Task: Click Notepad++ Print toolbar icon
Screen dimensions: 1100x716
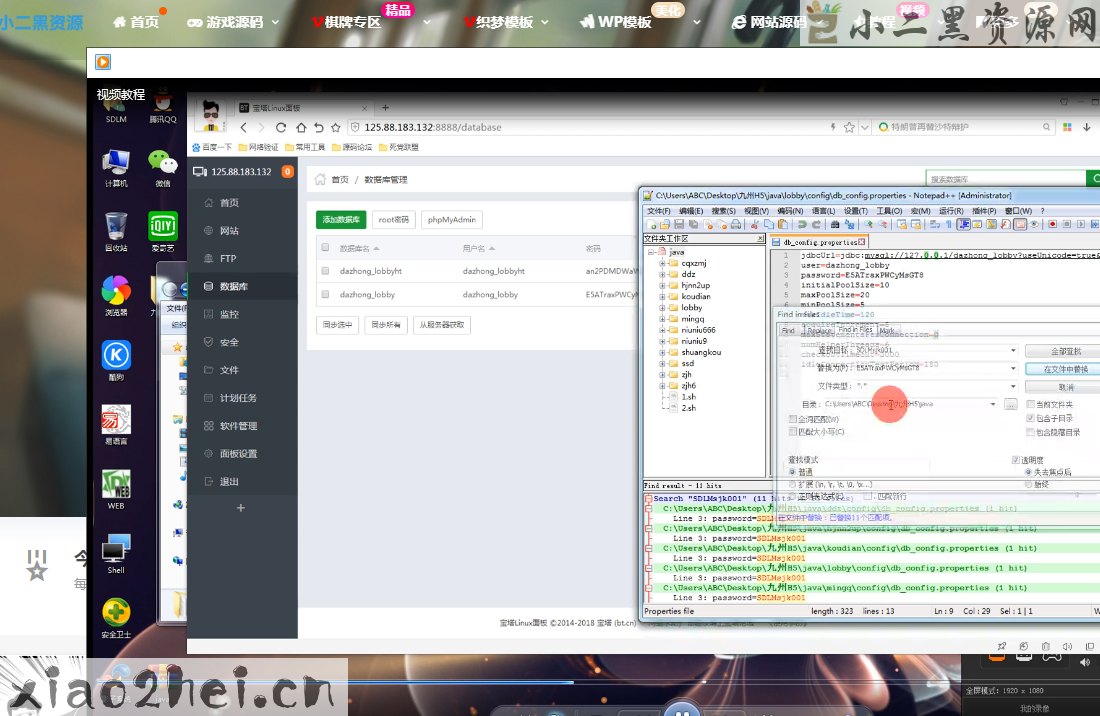Action: (x=736, y=224)
